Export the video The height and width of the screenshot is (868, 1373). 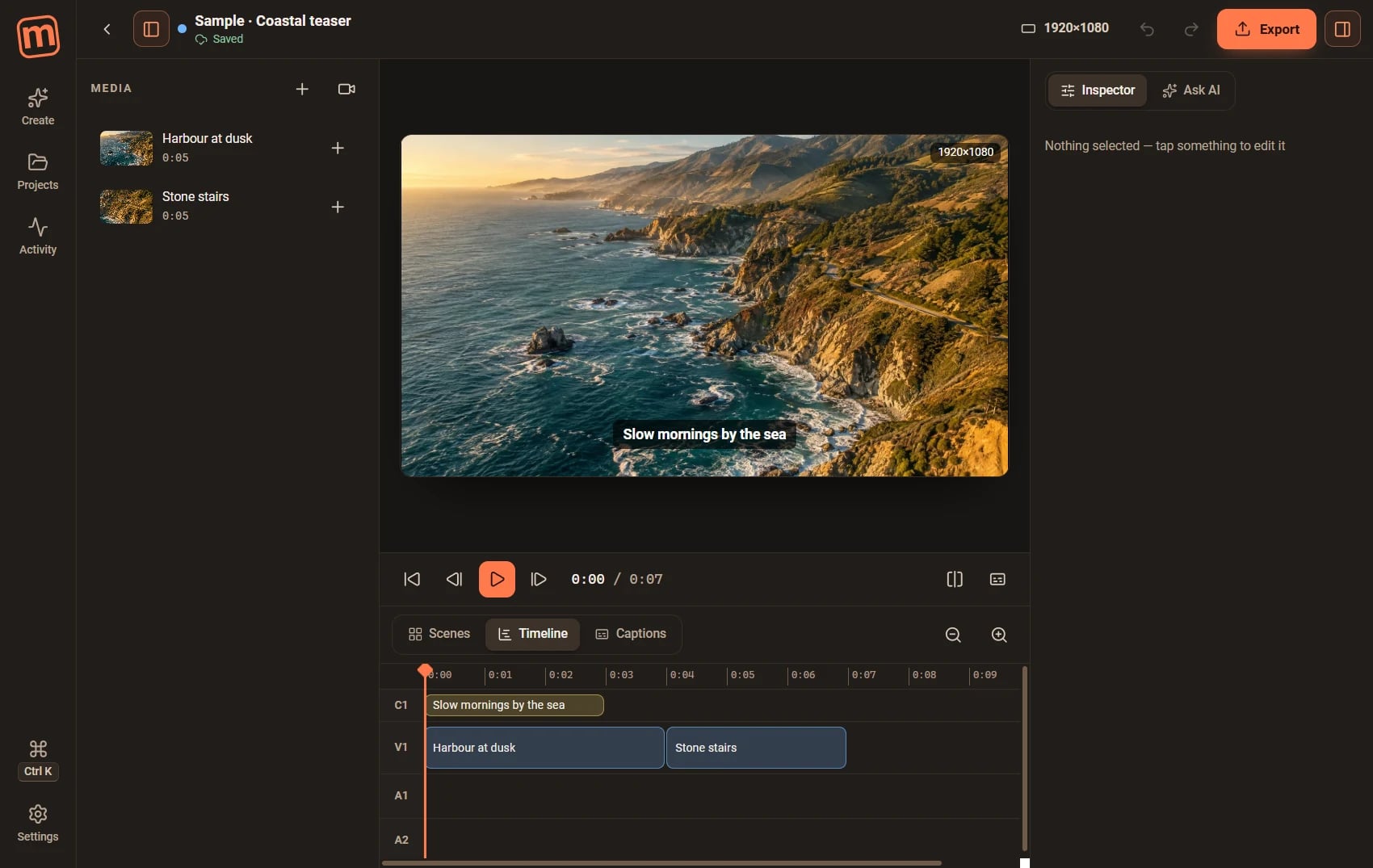[1266, 29]
